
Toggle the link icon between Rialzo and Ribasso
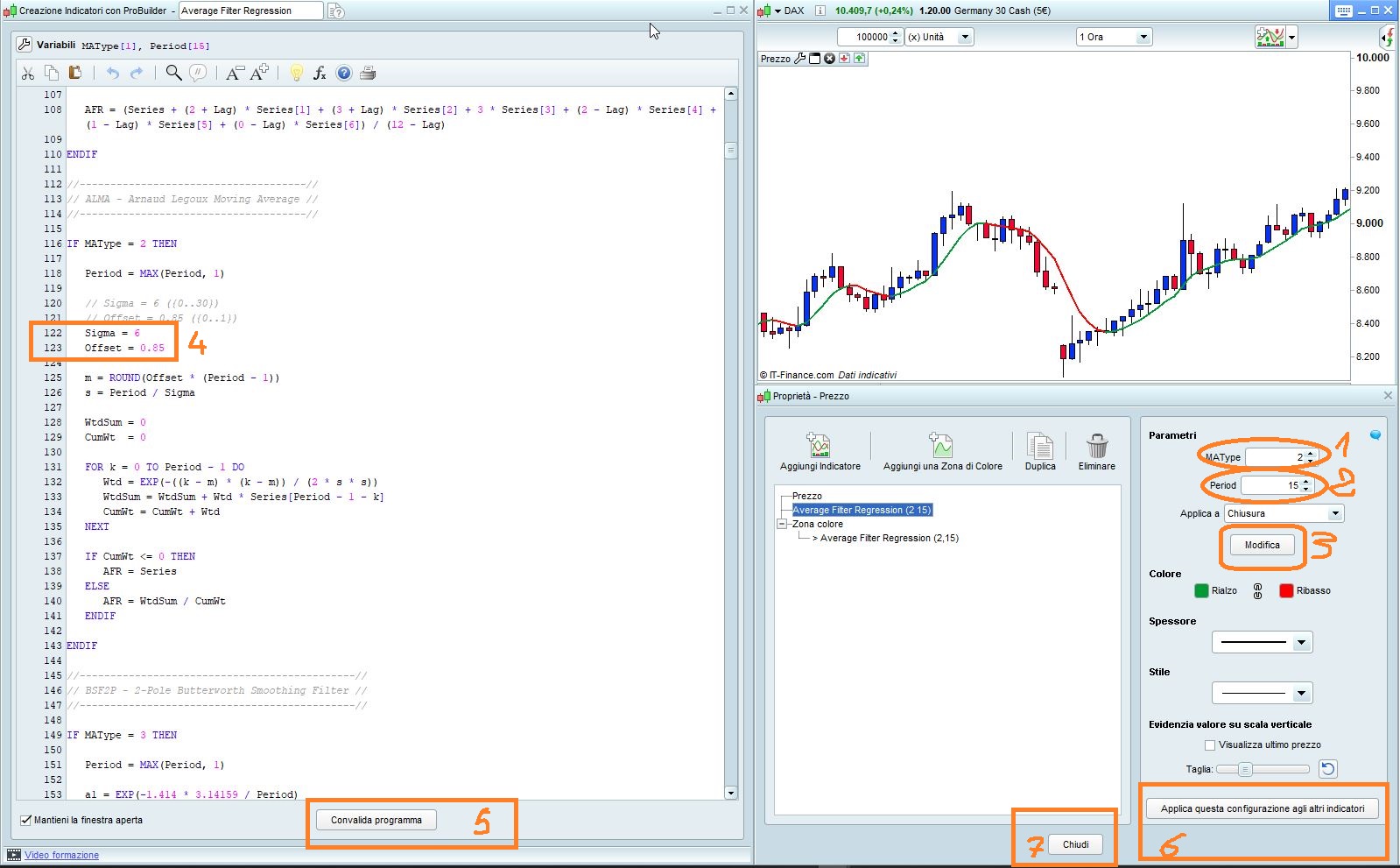(1258, 591)
